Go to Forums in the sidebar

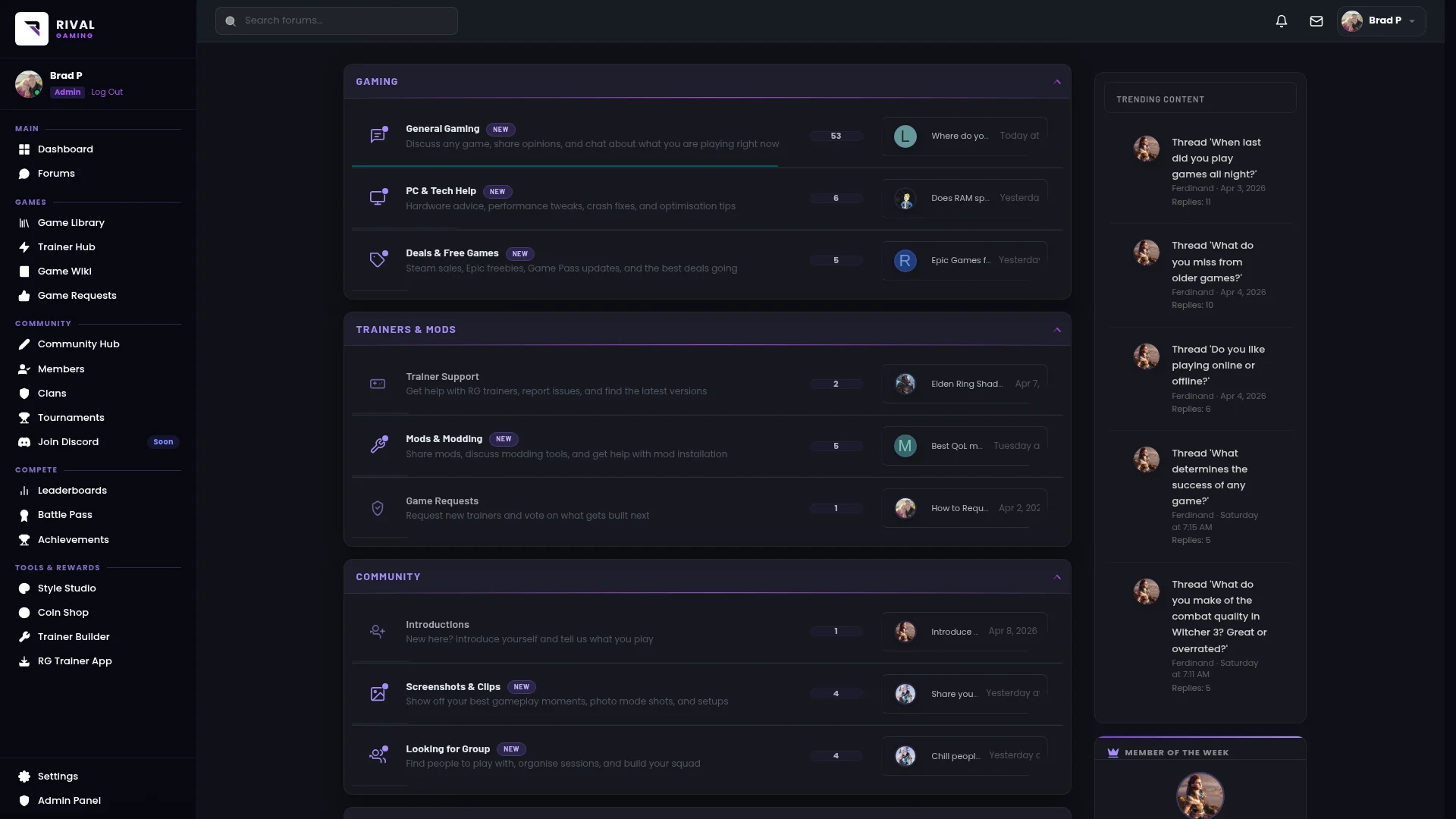click(x=56, y=174)
